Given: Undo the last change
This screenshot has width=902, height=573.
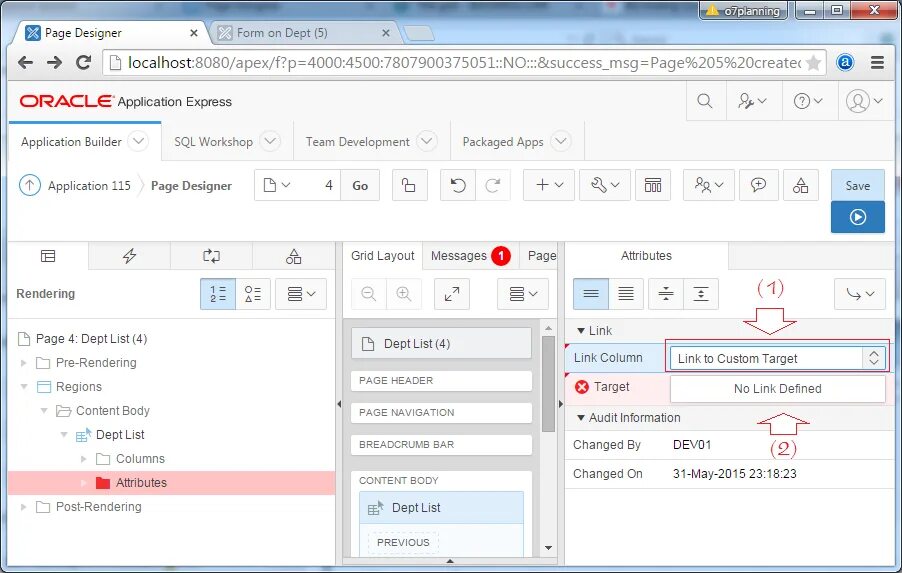Looking at the screenshot, I should [x=458, y=185].
